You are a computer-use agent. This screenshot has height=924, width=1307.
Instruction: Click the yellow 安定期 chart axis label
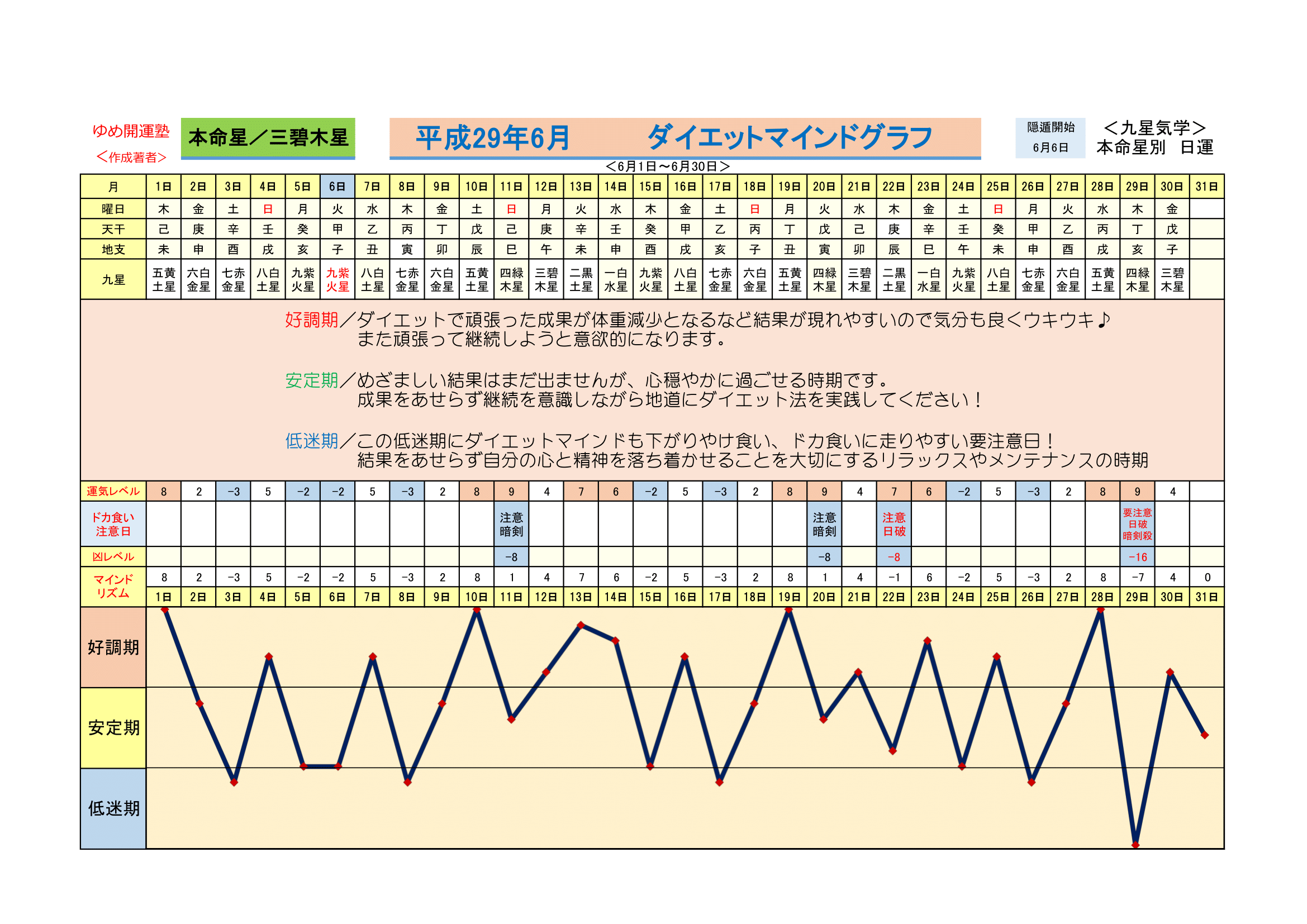click(x=113, y=728)
